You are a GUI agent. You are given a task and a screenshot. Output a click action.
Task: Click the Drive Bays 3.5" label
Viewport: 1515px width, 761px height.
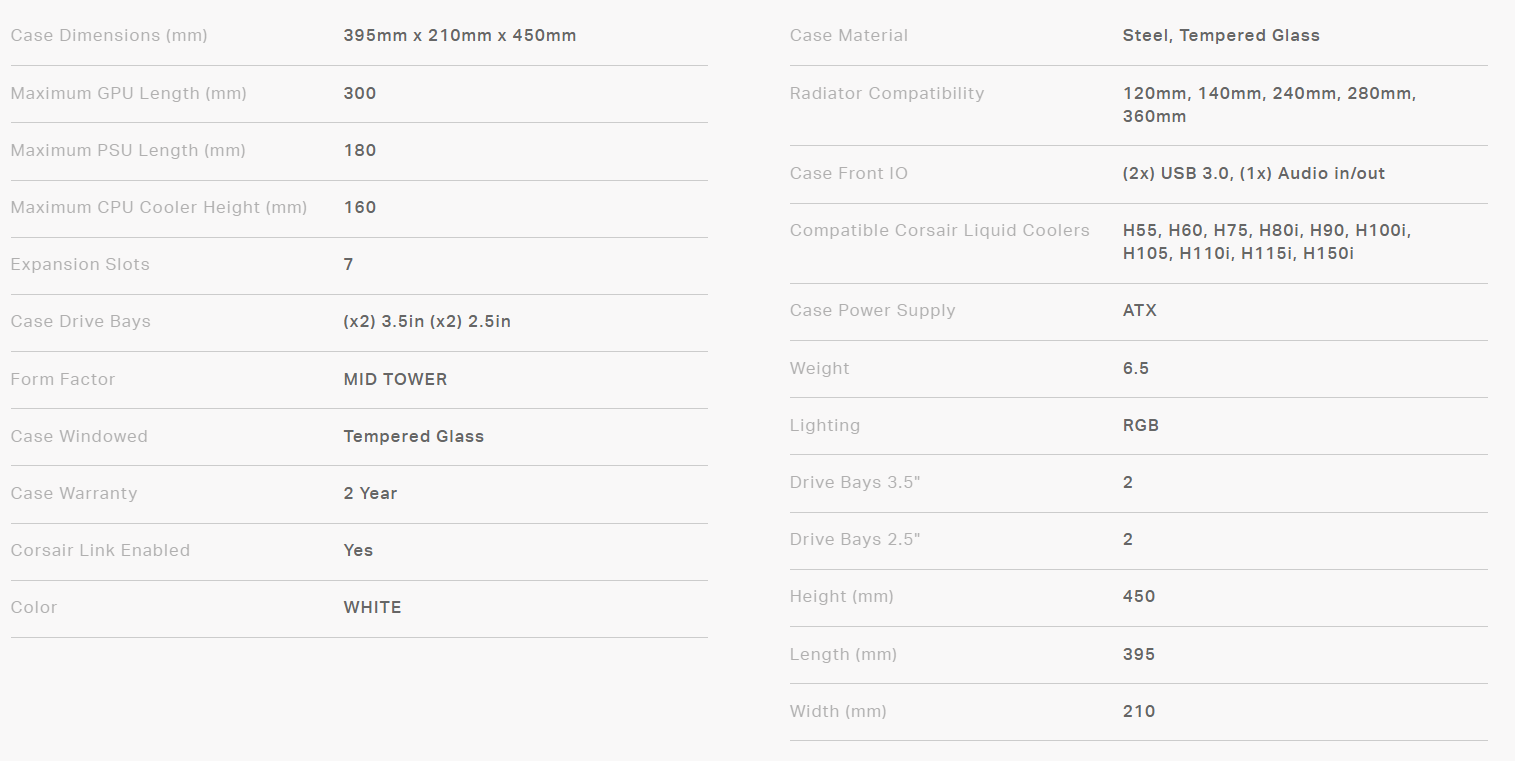pyautogui.click(x=855, y=483)
